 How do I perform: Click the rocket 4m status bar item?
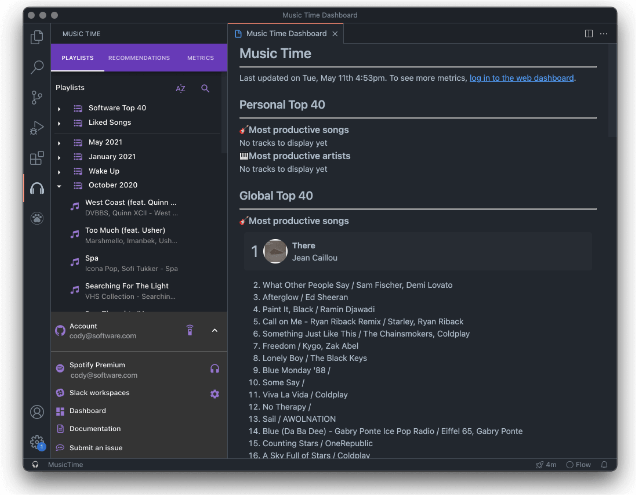coord(546,465)
